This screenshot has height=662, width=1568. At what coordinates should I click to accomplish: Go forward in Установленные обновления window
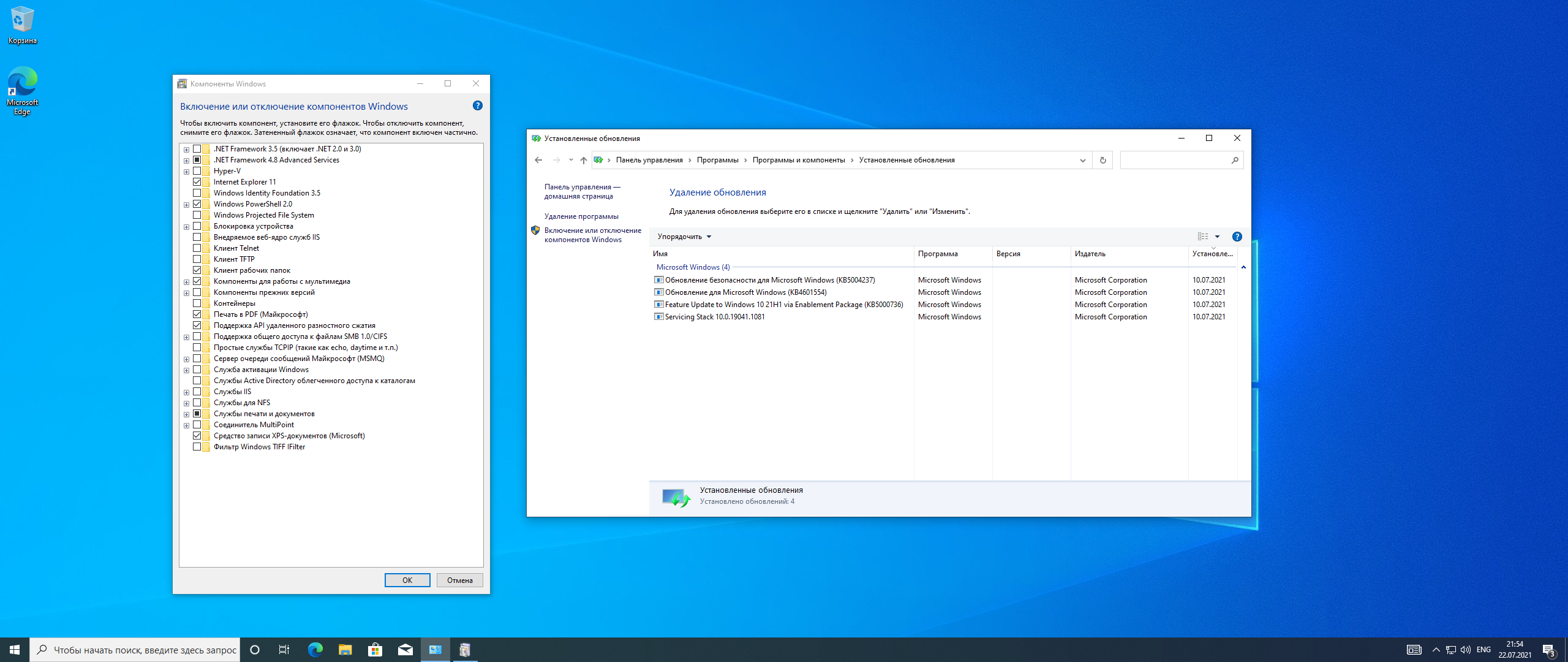(556, 160)
